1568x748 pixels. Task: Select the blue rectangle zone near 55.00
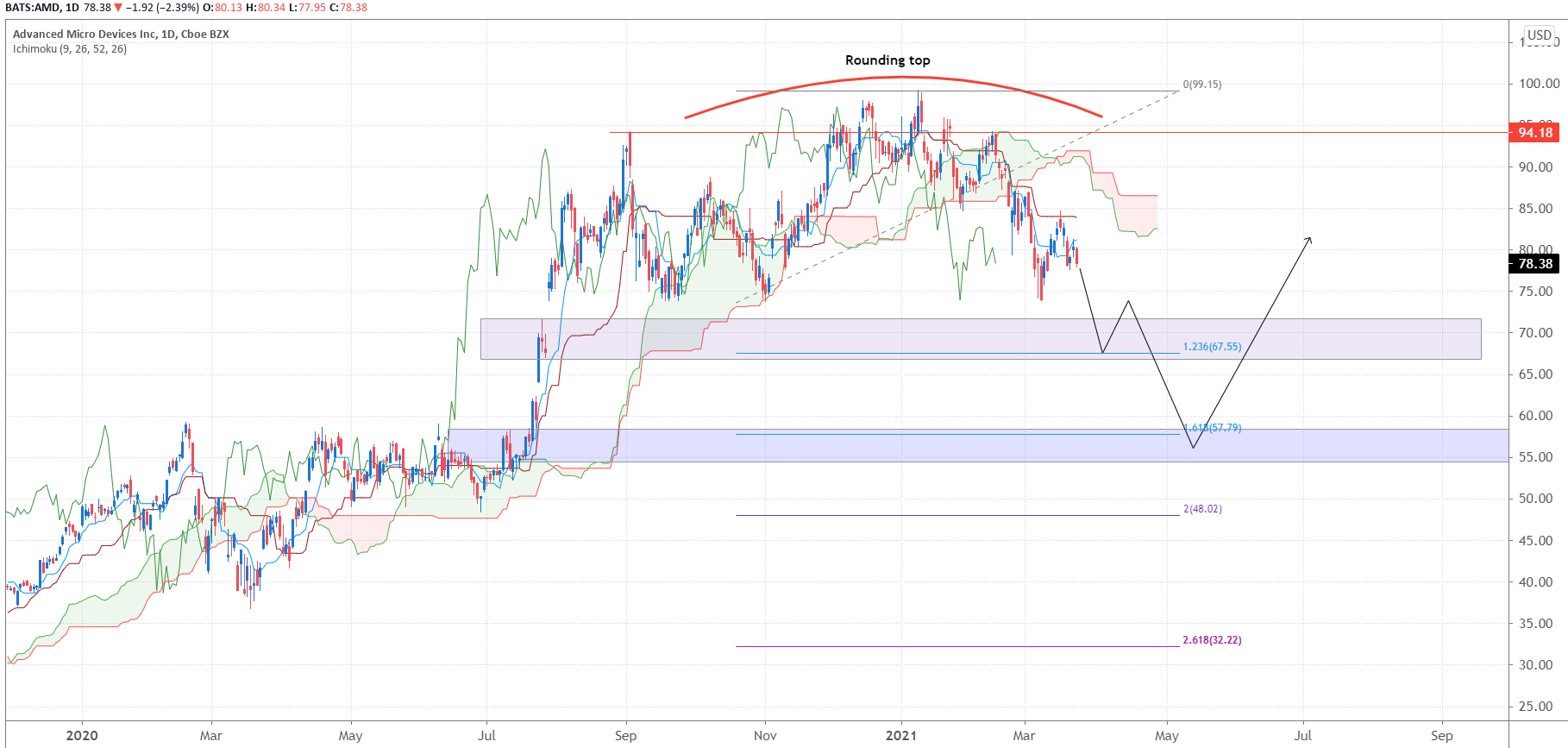pyautogui.click(x=979, y=445)
